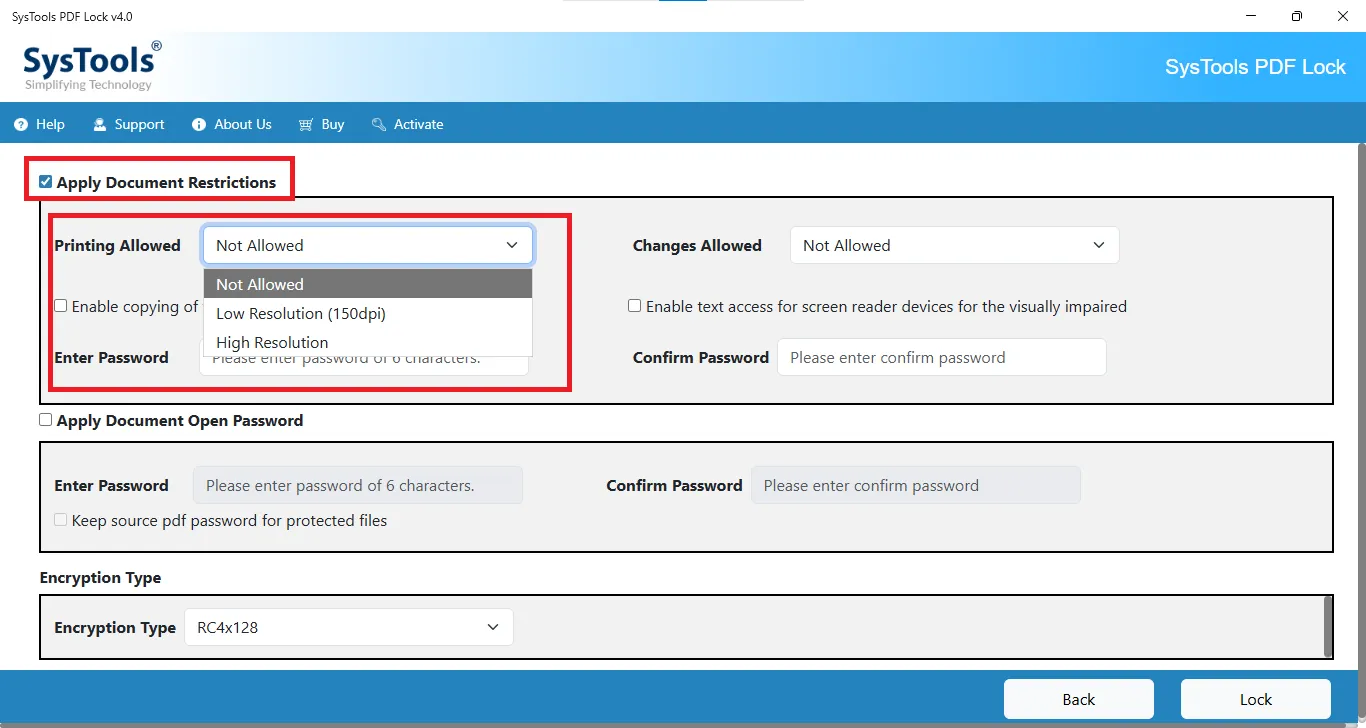Click the Encryption Type panel scrollbar
The height and width of the screenshot is (728, 1366).
tap(1328, 627)
